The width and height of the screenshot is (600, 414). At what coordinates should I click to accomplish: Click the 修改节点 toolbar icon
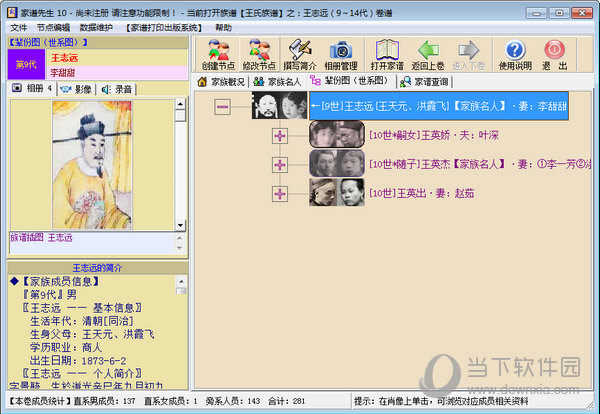(259, 54)
